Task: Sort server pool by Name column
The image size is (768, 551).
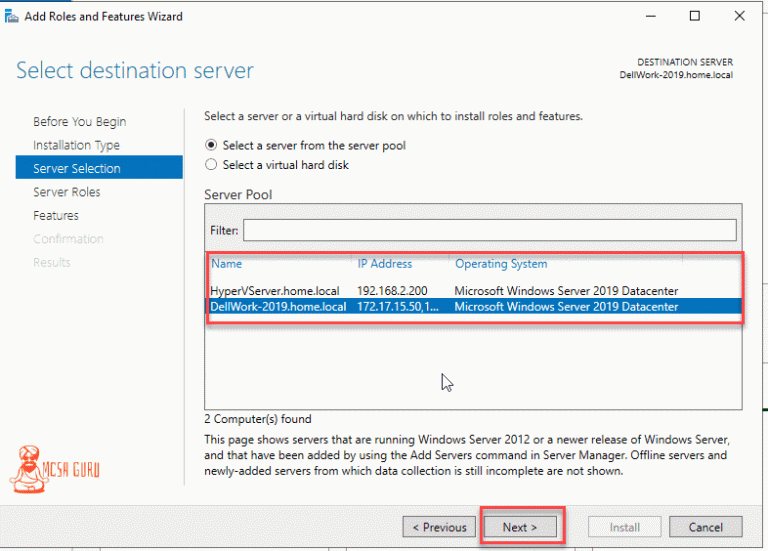Action: point(226,264)
